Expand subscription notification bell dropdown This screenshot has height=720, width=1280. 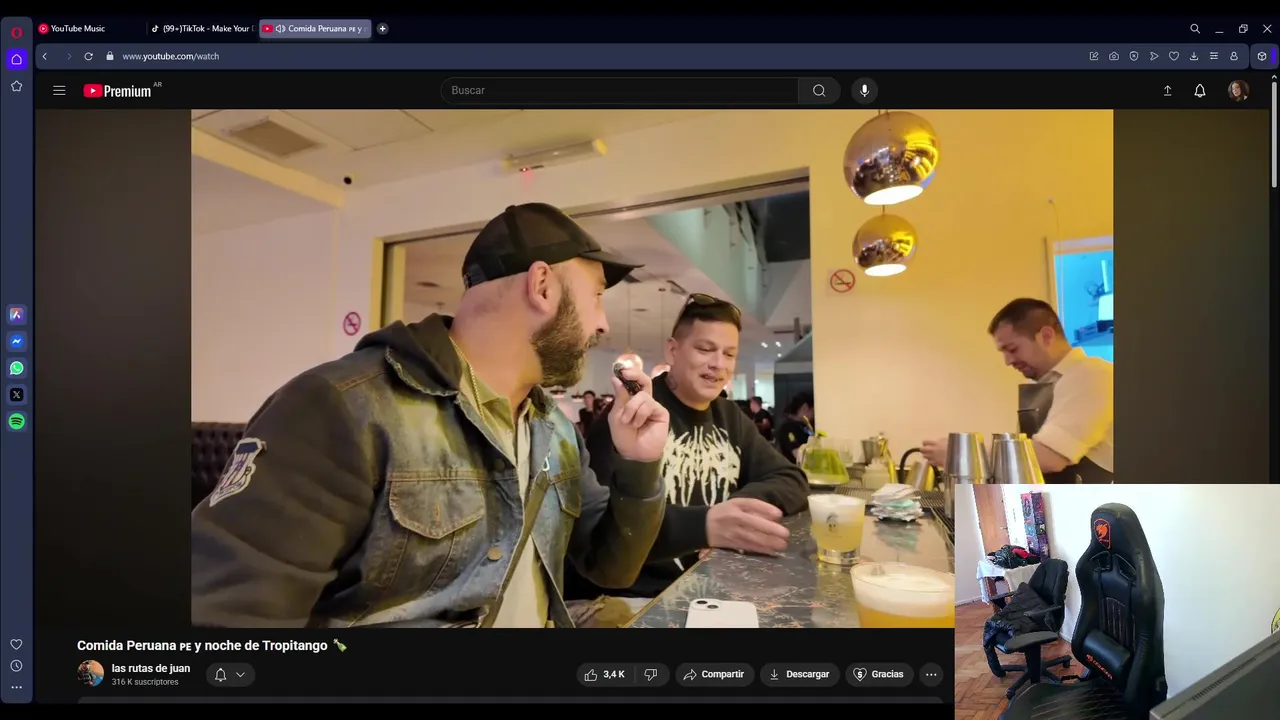point(230,675)
